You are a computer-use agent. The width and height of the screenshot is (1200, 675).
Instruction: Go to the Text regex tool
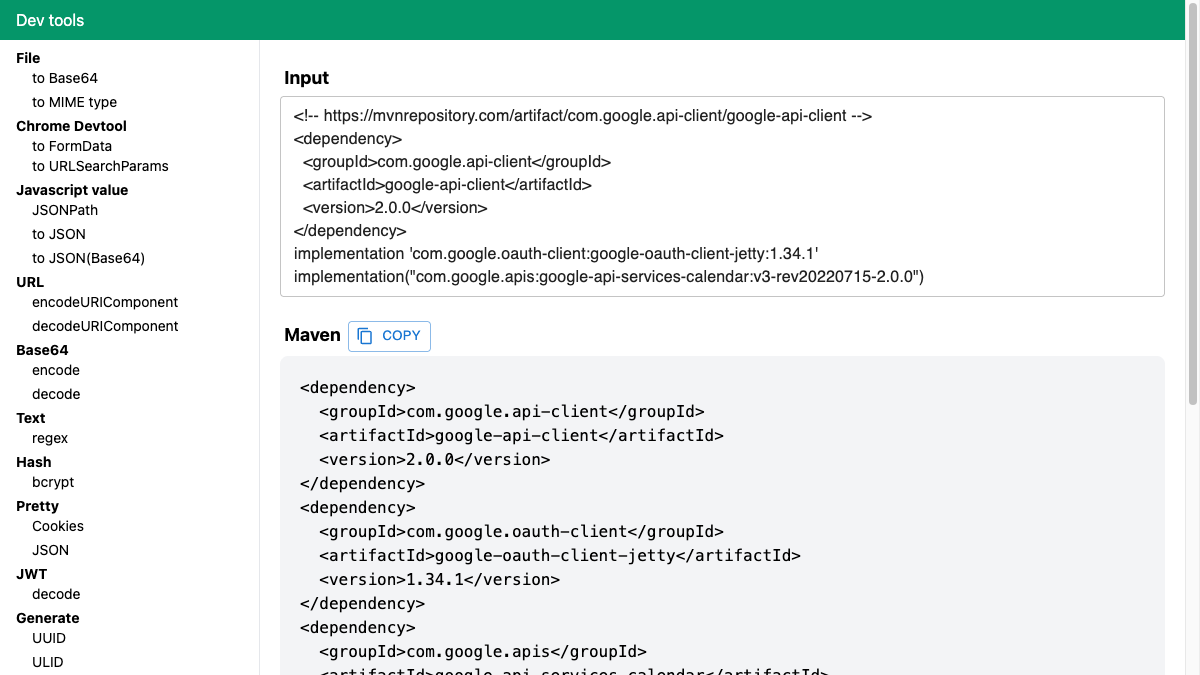pyautogui.click(x=50, y=438)
